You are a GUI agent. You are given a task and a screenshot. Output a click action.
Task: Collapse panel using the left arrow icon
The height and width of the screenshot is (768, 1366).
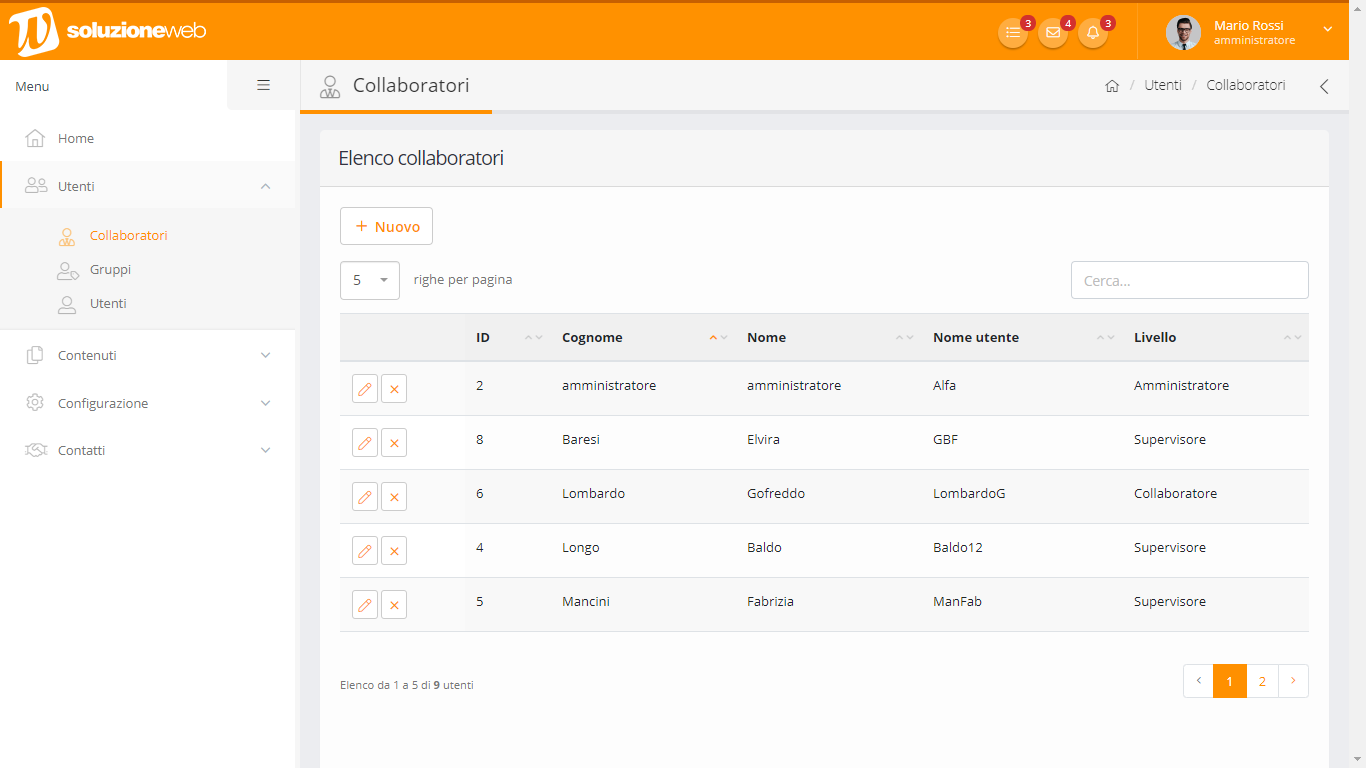(1324, 86)
